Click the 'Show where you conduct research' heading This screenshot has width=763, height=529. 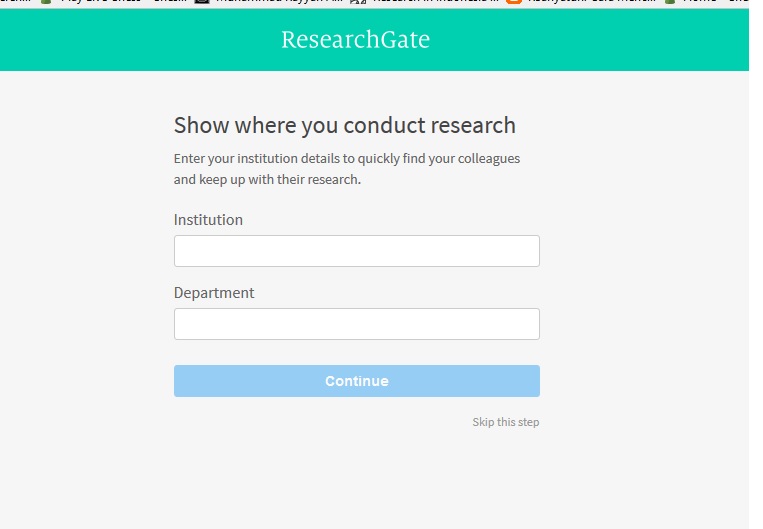click(x=344, y=125)
